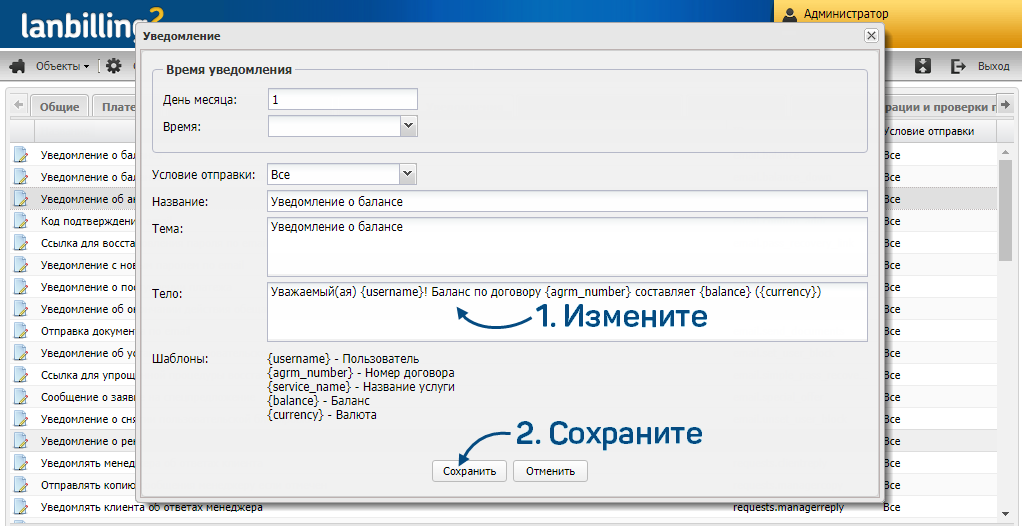
Task: Click the Объекты plugin icon in toolbar
Action: click(17, 66)
